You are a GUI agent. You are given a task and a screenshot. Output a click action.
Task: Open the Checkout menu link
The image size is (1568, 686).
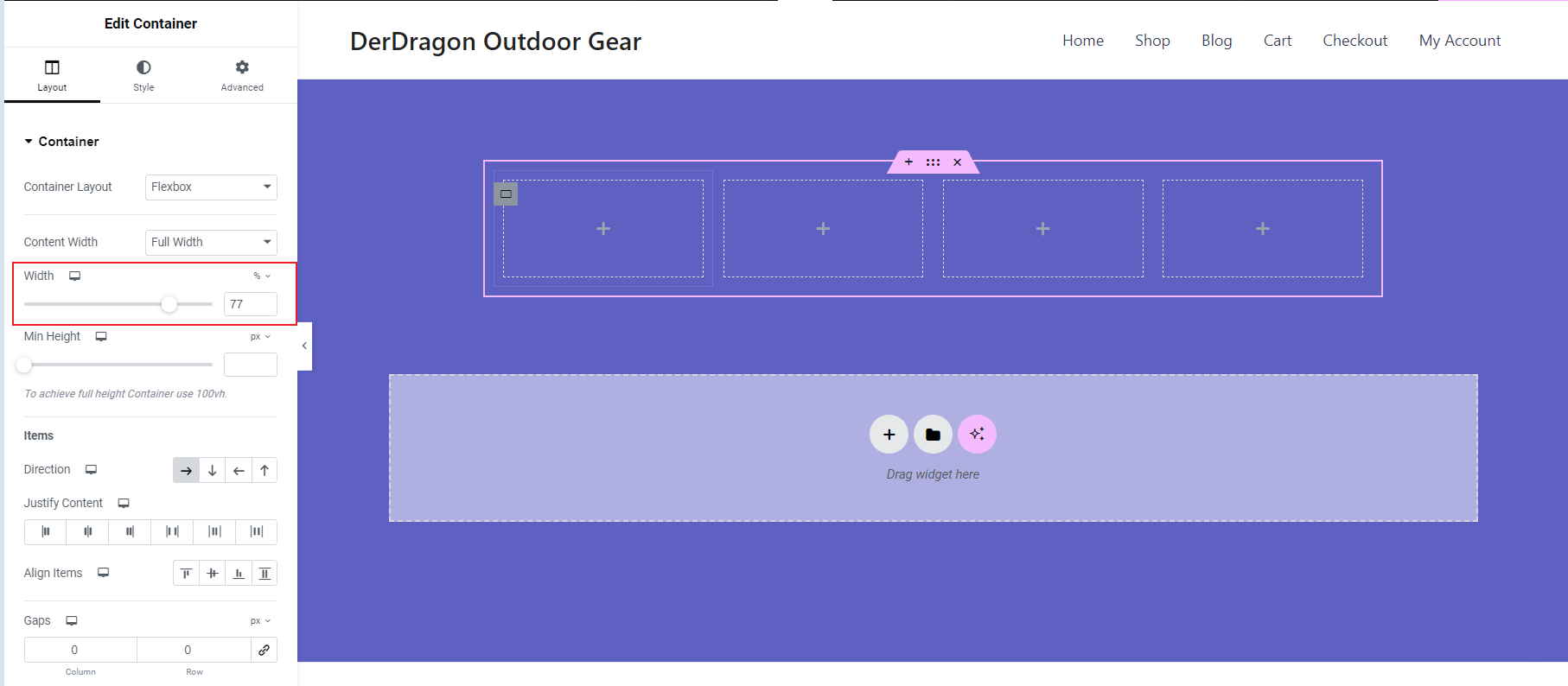[1354, 41]
